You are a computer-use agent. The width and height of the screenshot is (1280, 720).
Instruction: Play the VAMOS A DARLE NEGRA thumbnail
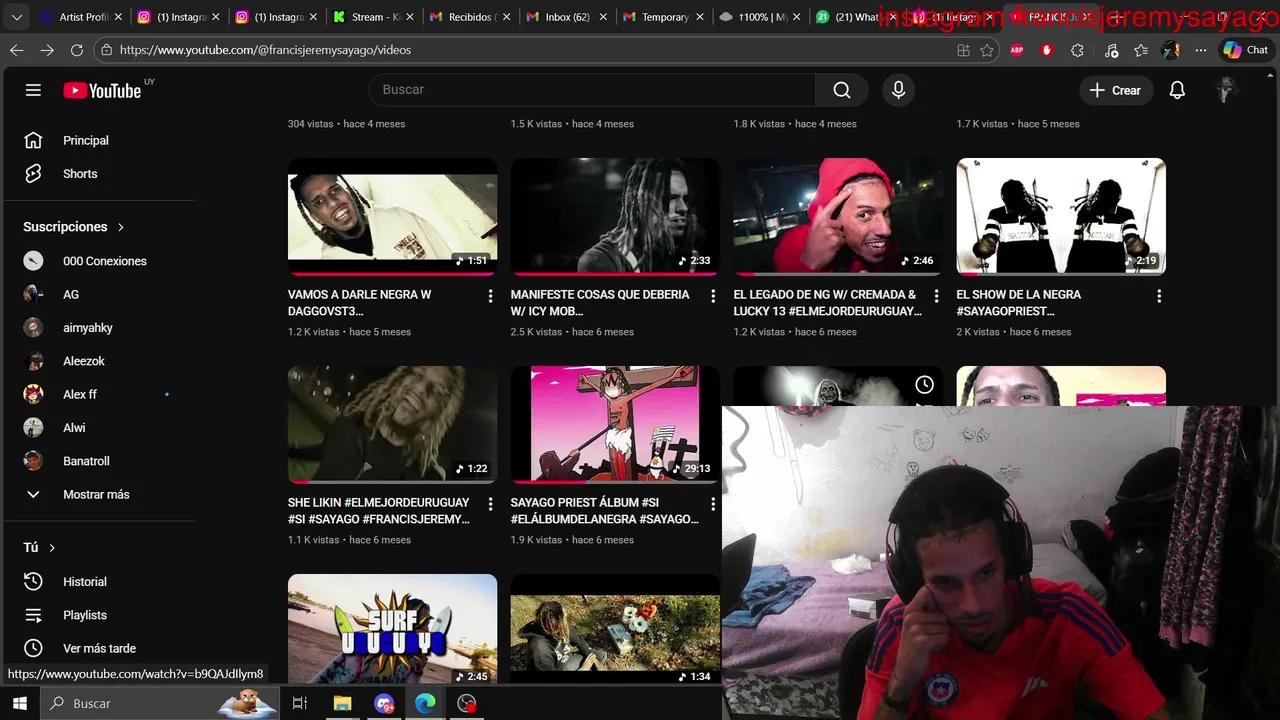(x=392, y=216)
